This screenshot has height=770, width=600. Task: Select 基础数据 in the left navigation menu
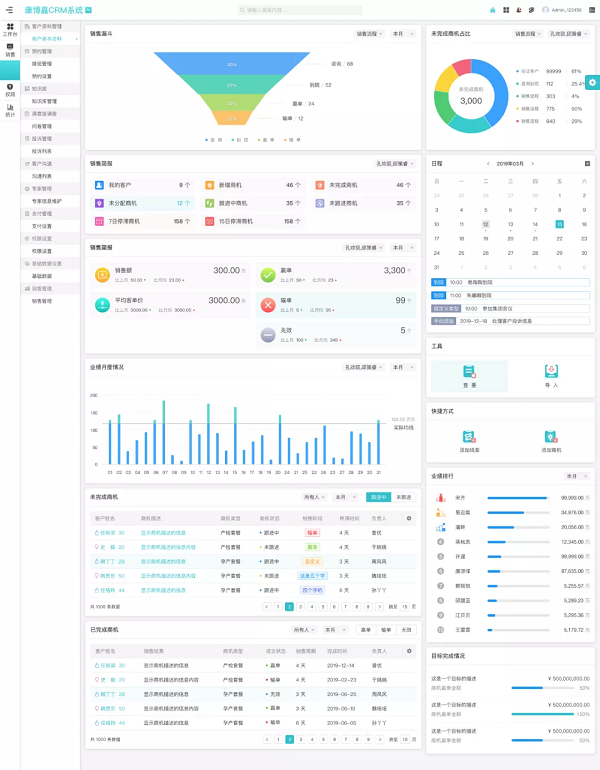tap(42, 276)
